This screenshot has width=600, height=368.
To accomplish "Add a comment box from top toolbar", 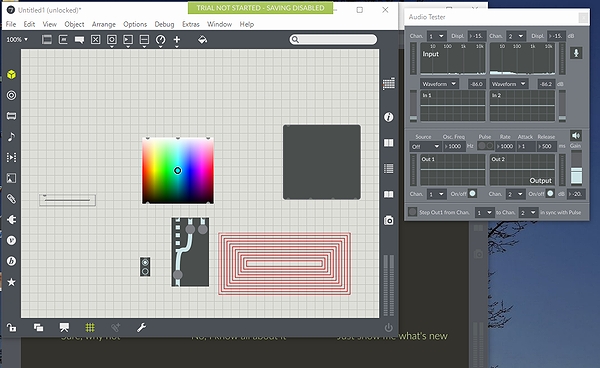I will point(79,39).
